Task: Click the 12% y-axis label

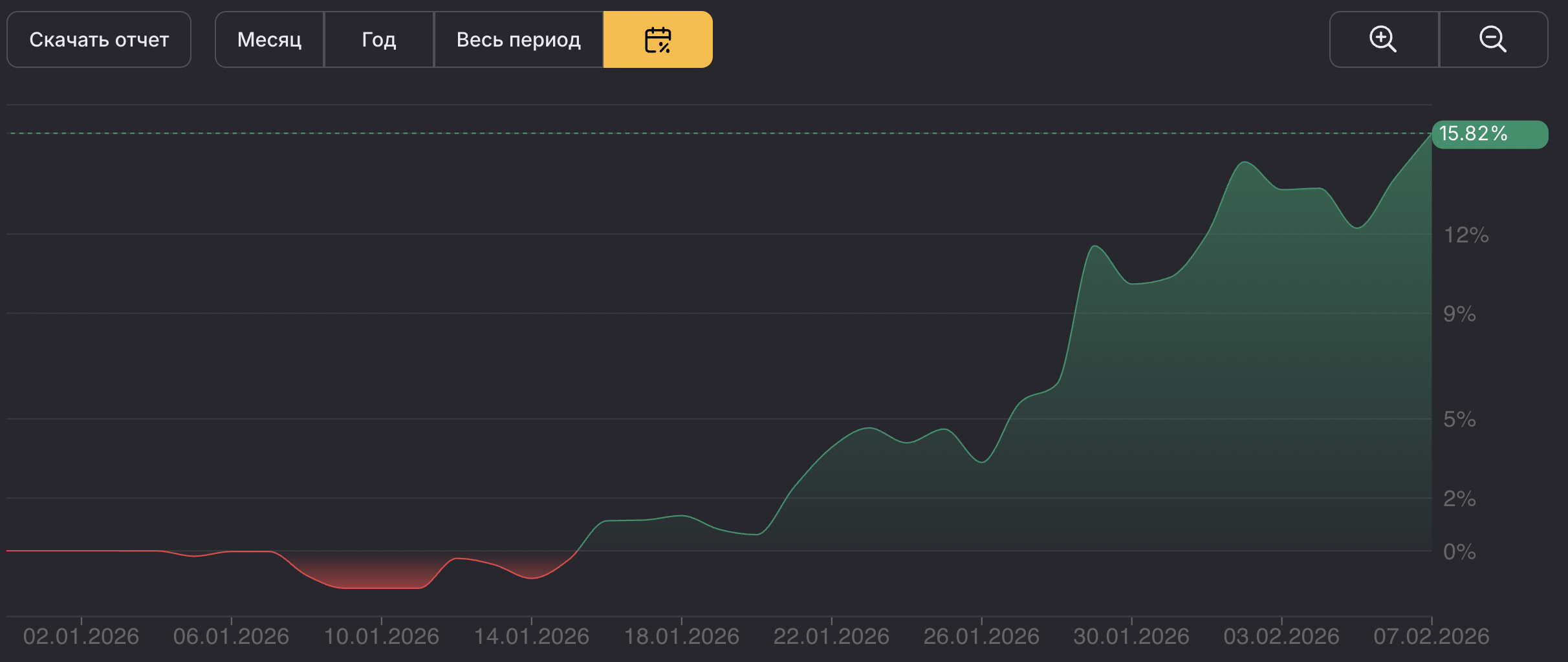Action: (x=1466, y=235)
